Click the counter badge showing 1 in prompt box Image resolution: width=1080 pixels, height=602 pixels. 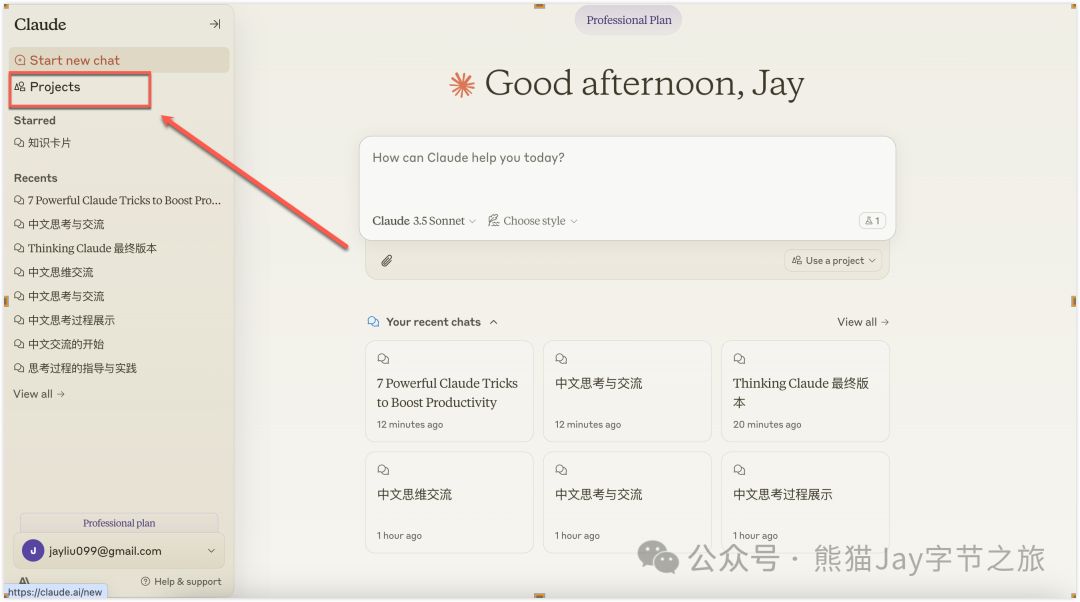pyautogui.click(x=872, y=221)
